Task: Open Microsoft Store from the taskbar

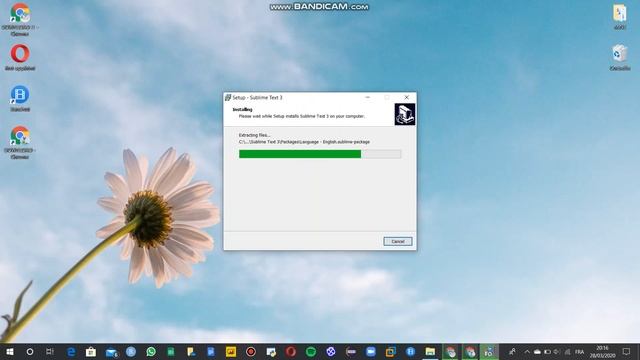Action: click(91, 351)
